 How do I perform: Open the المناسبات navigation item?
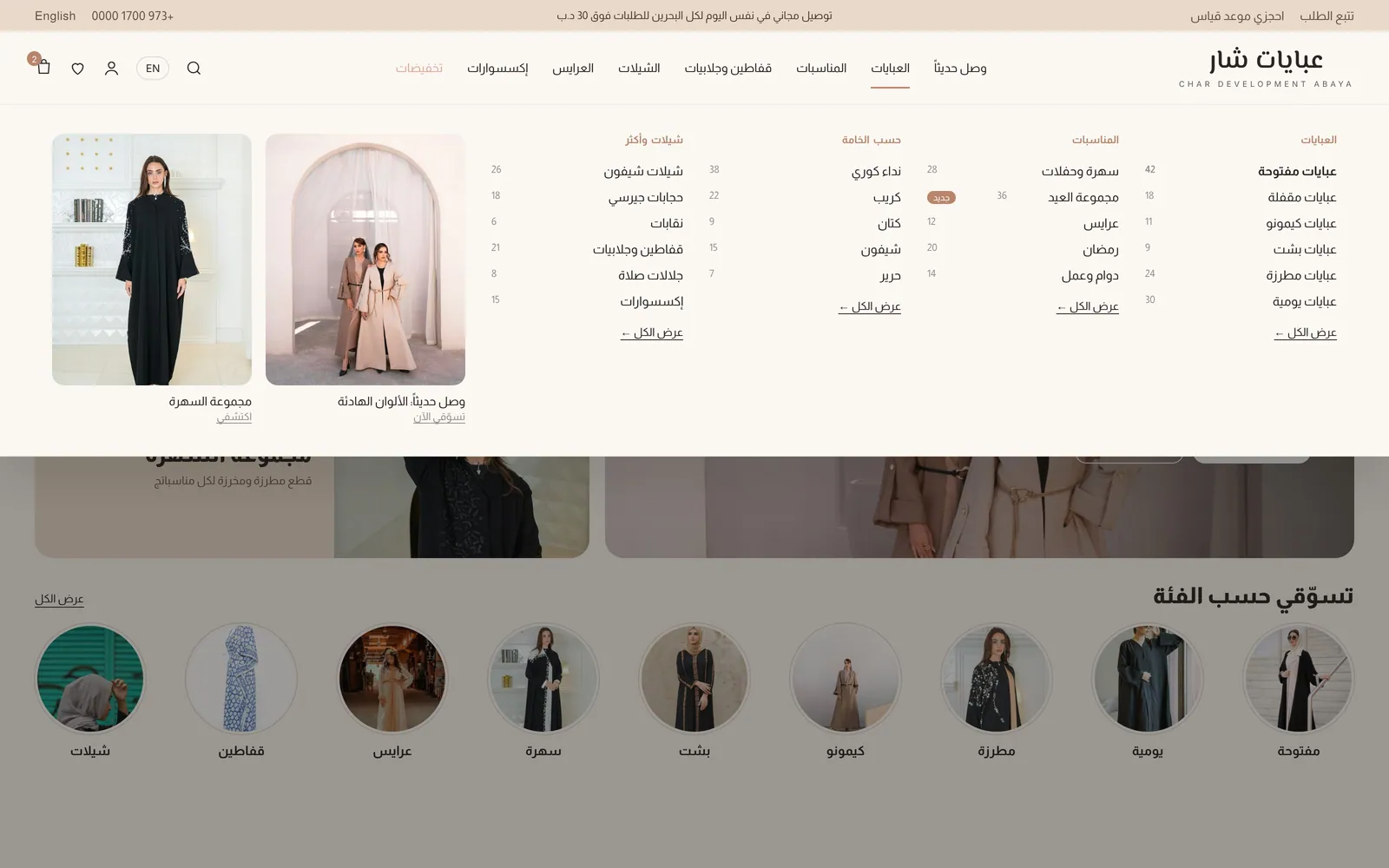(821, 69)
